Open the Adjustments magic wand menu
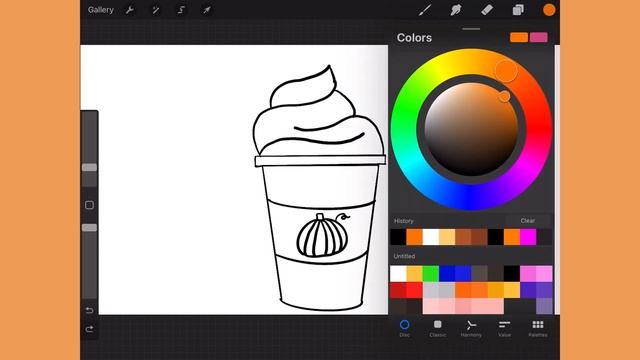The width and height of the screenshot is (640, 360). point(156,10)
